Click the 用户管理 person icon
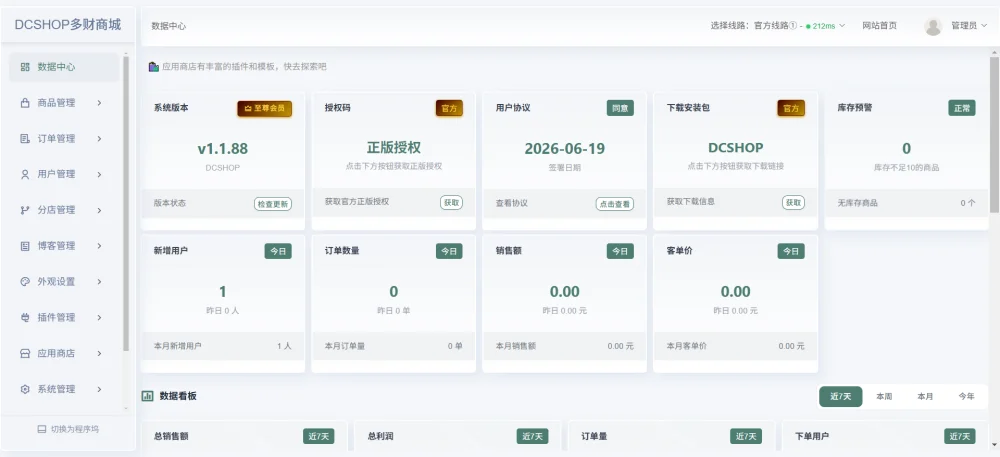This screenshot has width=1000, height=457. [26, 174]
